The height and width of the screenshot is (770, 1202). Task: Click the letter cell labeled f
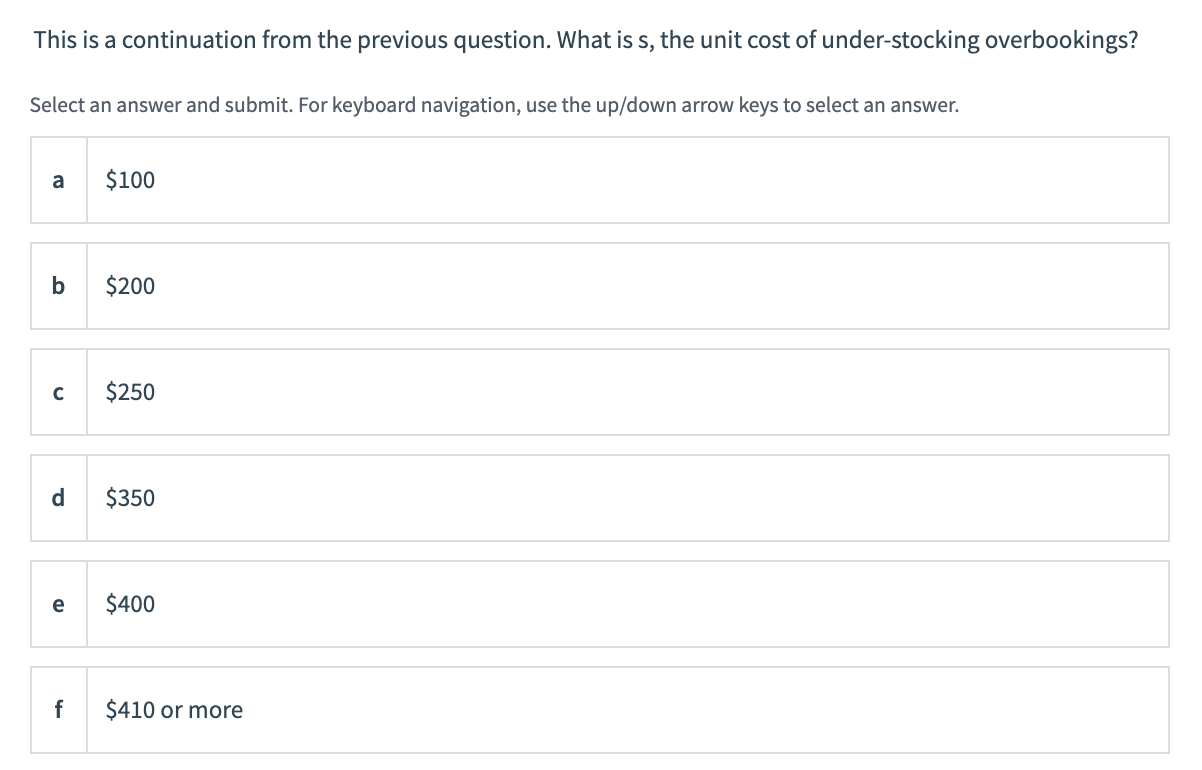tap(58, 710)
